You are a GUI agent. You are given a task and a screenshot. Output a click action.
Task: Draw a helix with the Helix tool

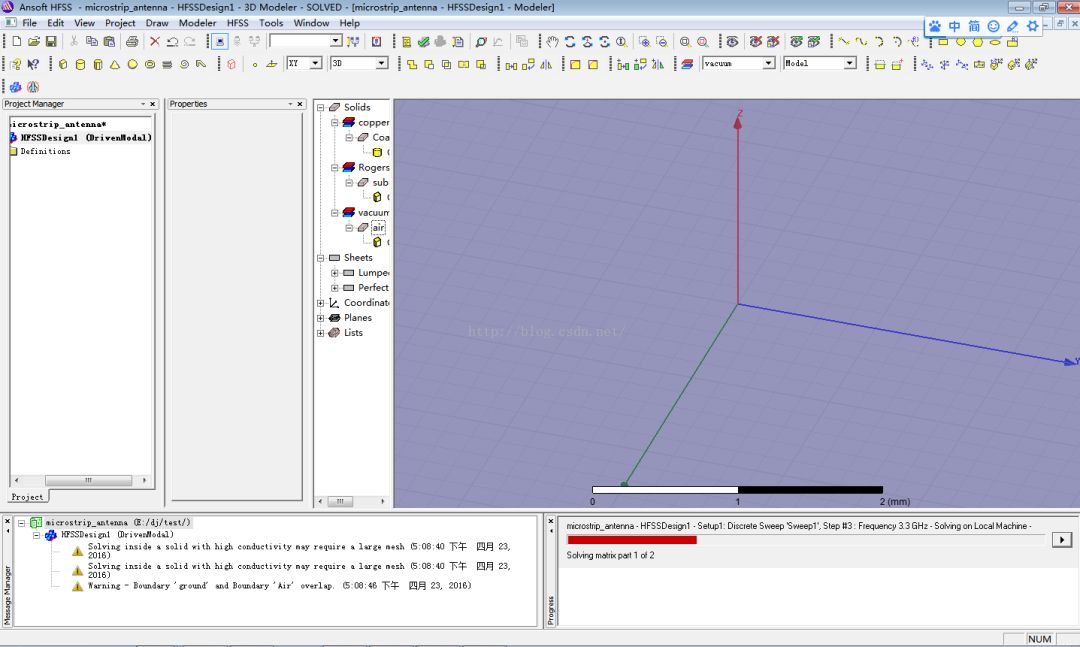pyautogui.click(x=167, y=64)
